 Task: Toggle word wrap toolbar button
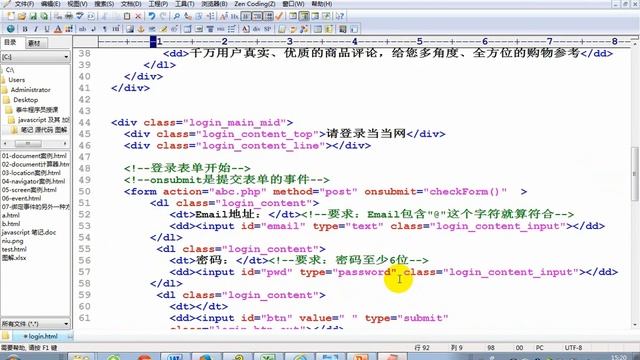tap(246, 16)
